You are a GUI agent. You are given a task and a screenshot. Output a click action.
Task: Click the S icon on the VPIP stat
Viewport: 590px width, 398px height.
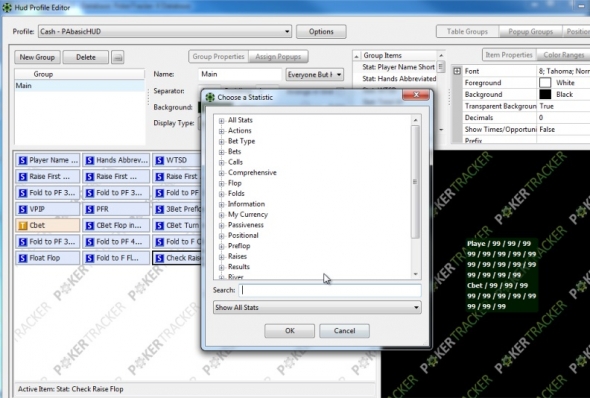[x=23, y=209]
